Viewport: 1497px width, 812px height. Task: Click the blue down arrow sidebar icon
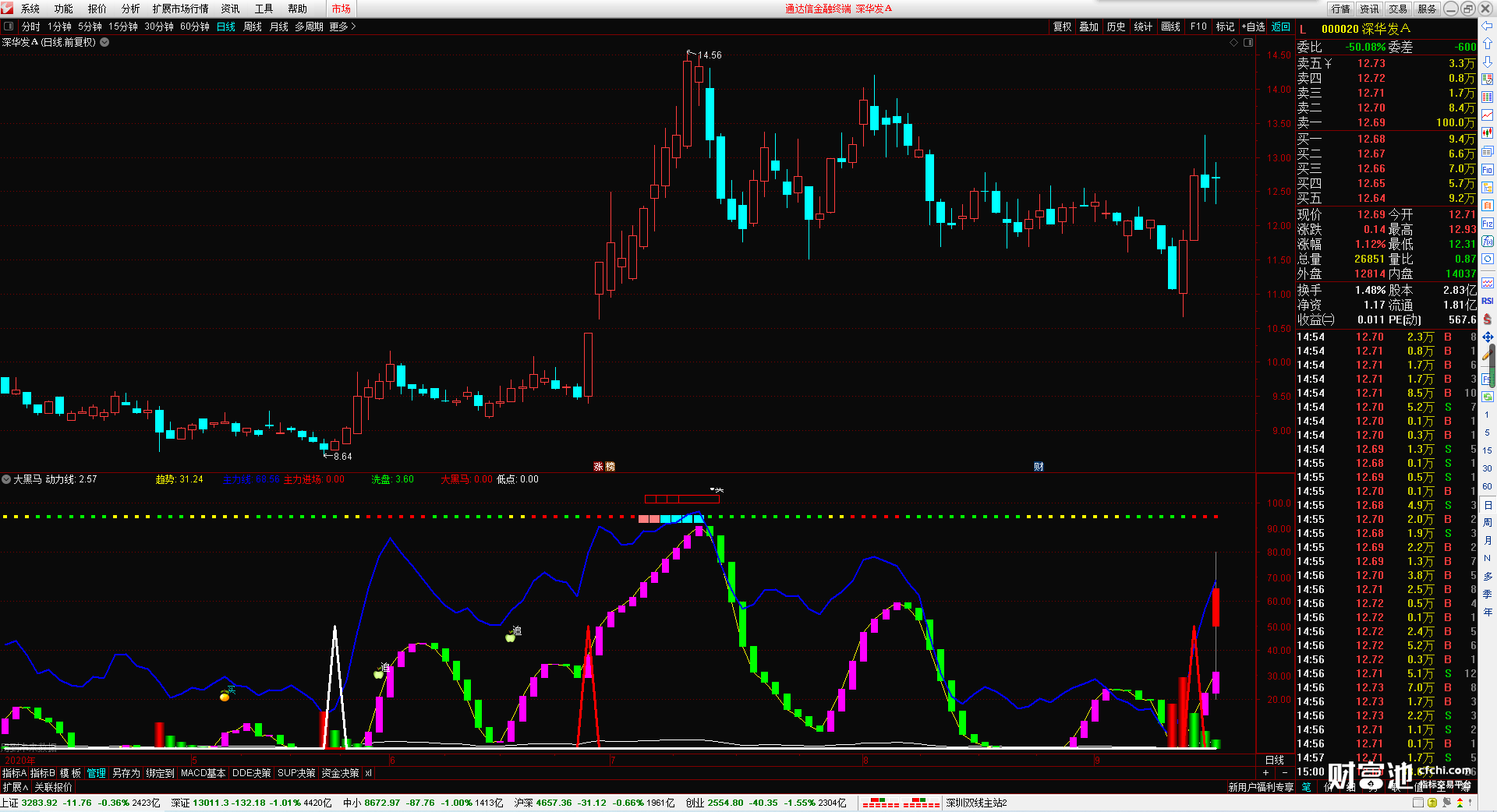(x=1488, y=62)
